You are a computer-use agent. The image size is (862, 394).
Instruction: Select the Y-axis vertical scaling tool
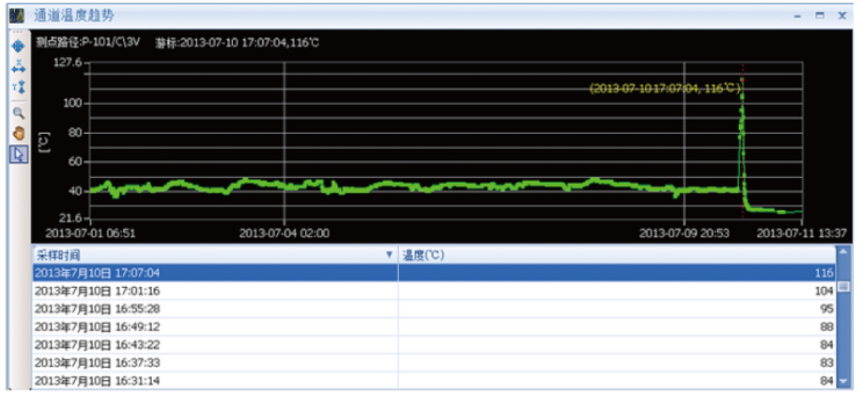19,87
